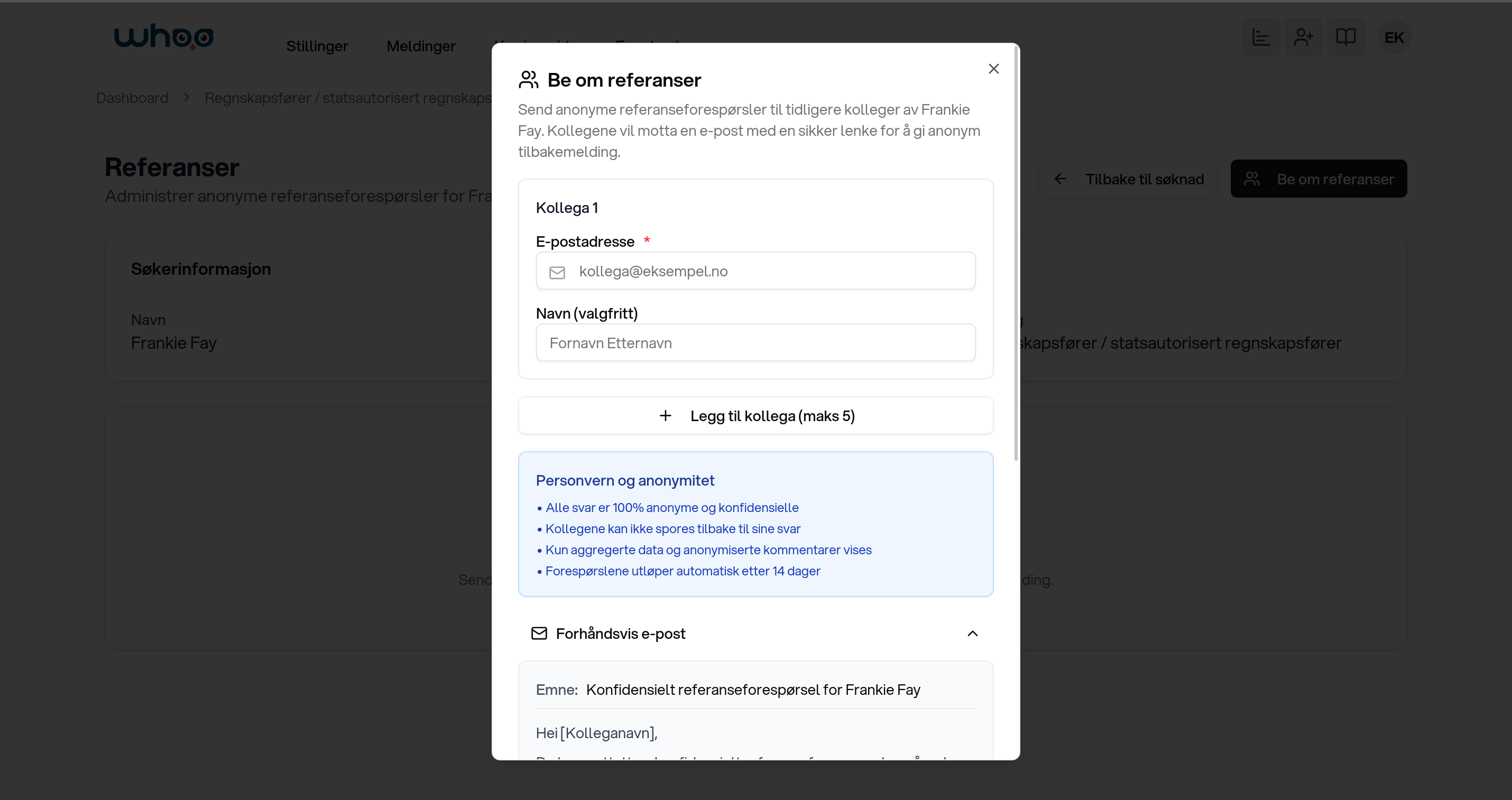Open the EK profile avatar
This screenshot has width=1512, height=800.
(x=1395, y=37)
